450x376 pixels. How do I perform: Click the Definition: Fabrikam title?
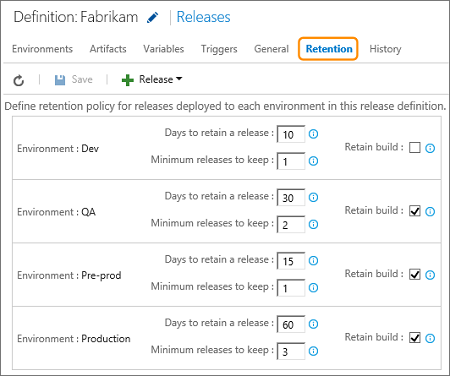pyautogui.click(x=76, y=17)
